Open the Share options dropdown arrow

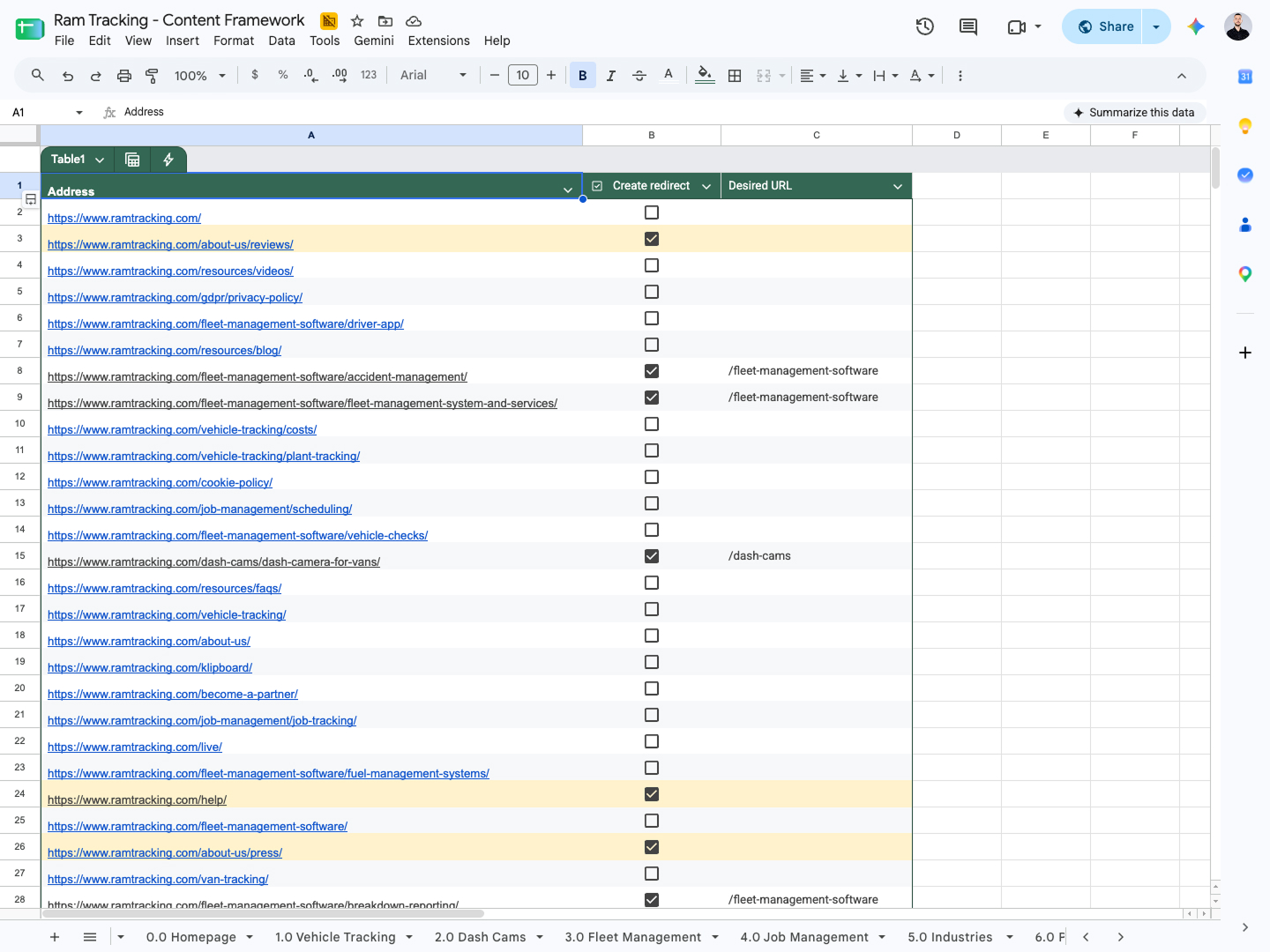(1156, 26)
